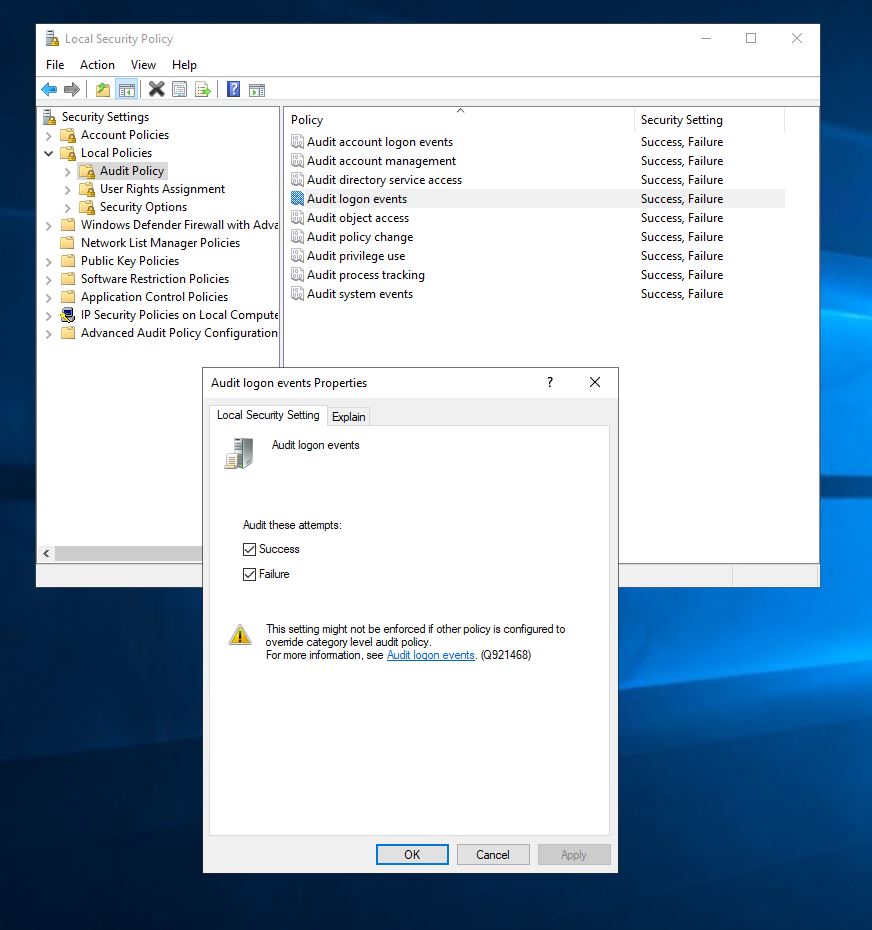The height and width of the screenshot is (930, 872).
Task: Open the File menu
Action: (x=55, y=65)
